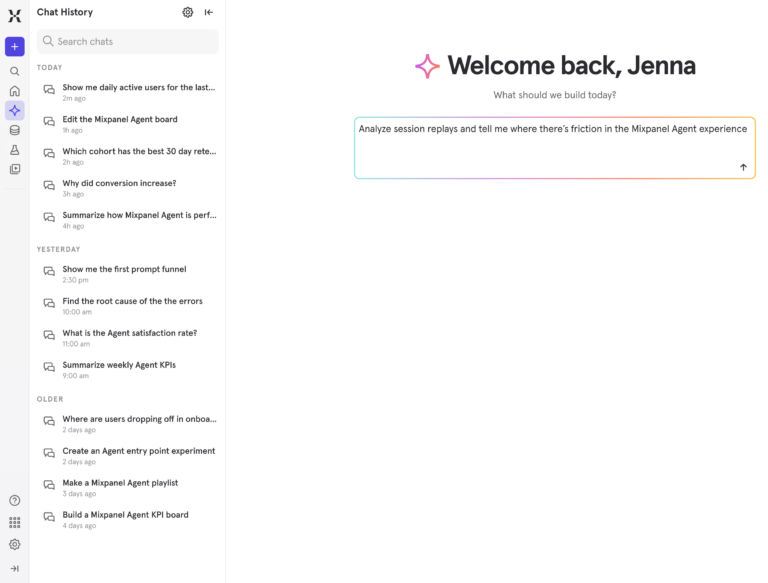
Task: Click chat icon beside 'Summarize weekly Agent KPIs'
Action: click(x=49, y=367)
